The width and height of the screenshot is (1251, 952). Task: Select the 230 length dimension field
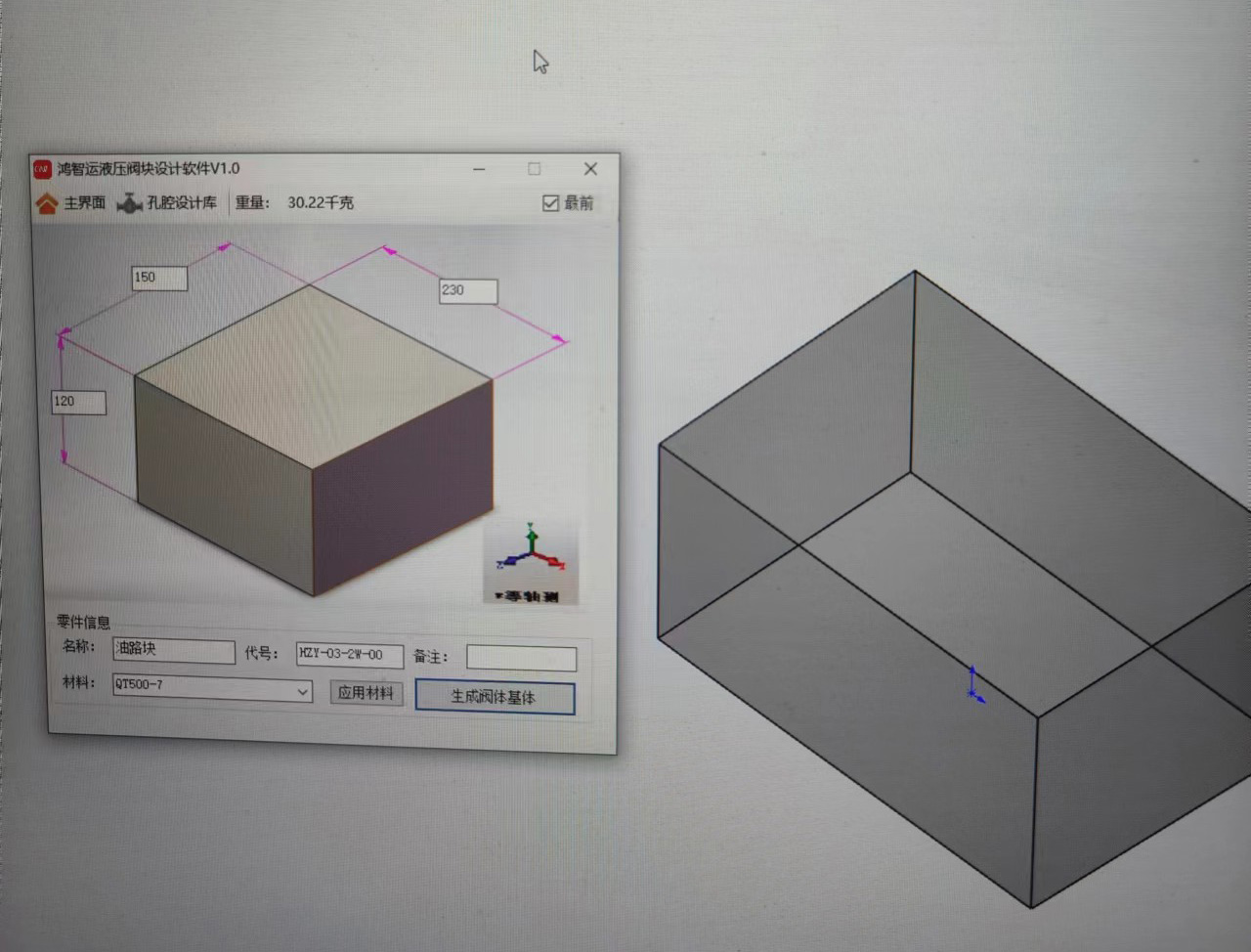pos(468,290)
